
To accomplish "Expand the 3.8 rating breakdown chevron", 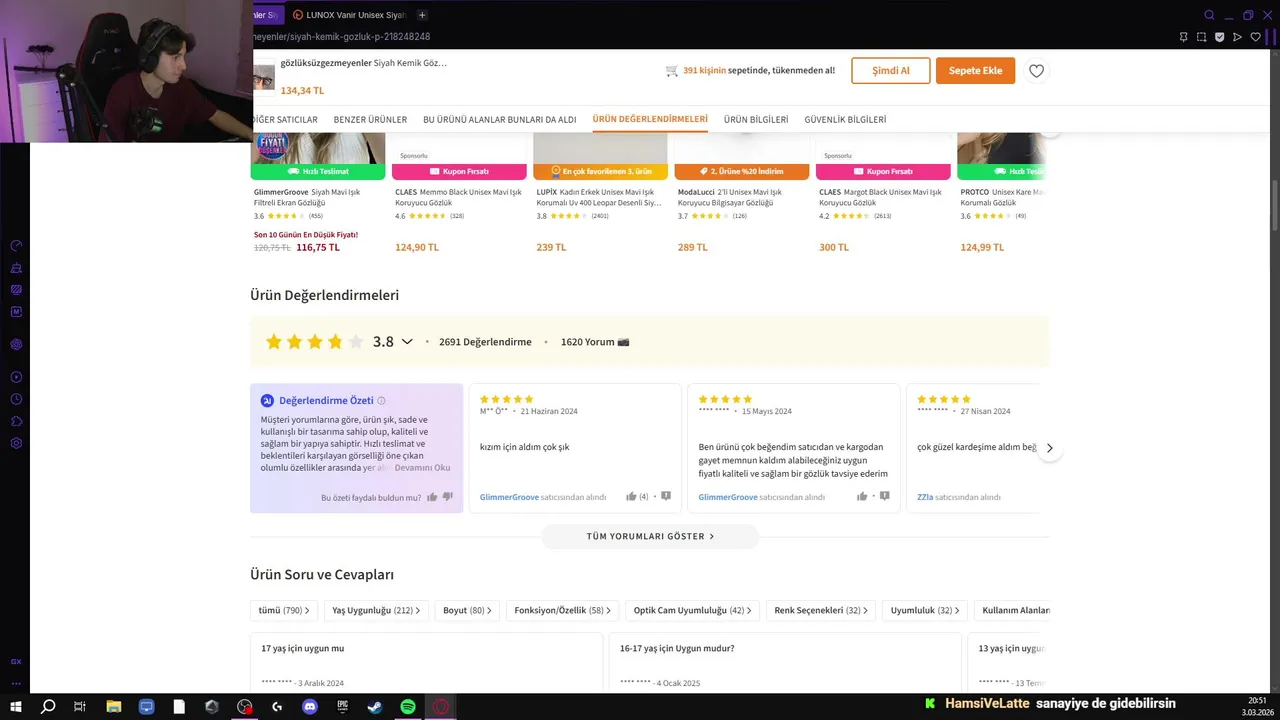I will [x=407, y=342].
